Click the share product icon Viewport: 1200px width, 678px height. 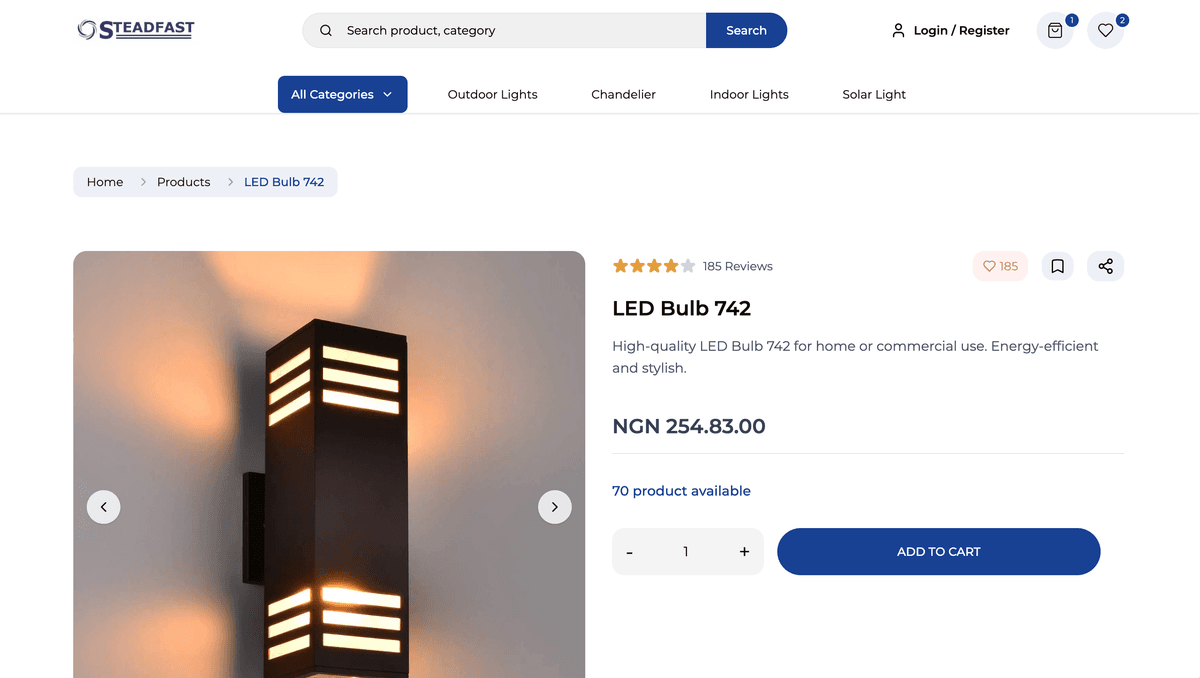[x=1105, y=266]
